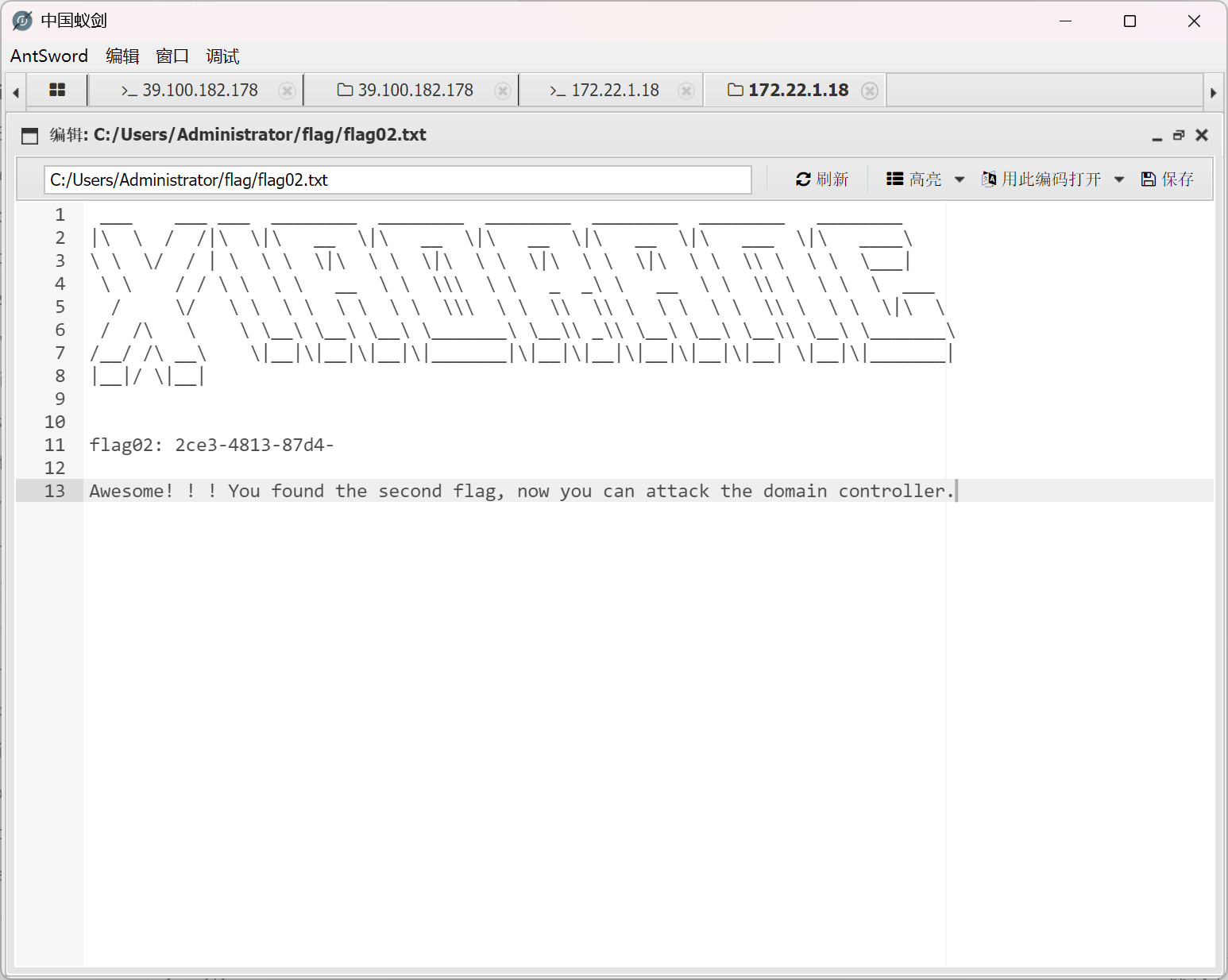Save the file with 保存 button
This screenshot has height=980, width=1228.
coord(1168,179)
